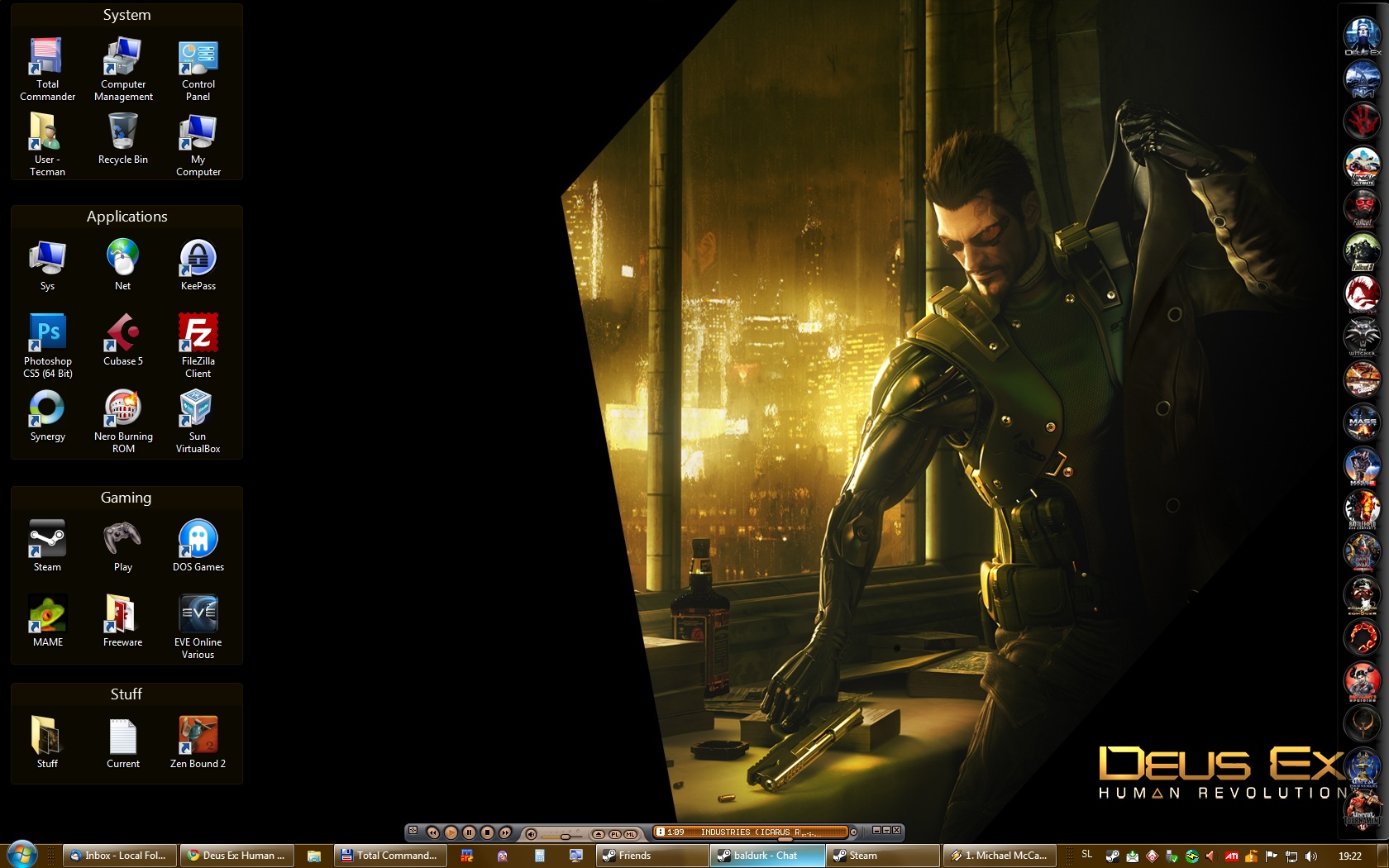This screenshot has width=1389, height=868.
Task: Launch the KeePass password manager icon
Action: [x=198, y=259]
